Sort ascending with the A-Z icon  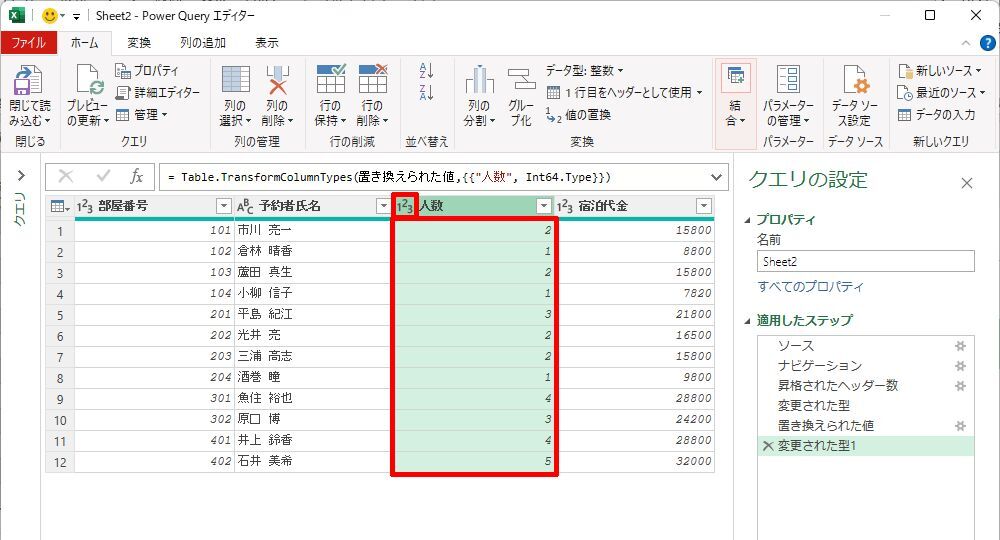point(427,70)
